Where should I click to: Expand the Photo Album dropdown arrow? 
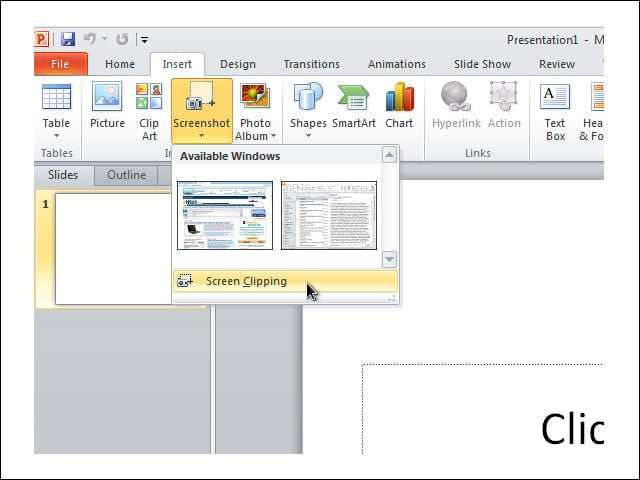(273, 136)
